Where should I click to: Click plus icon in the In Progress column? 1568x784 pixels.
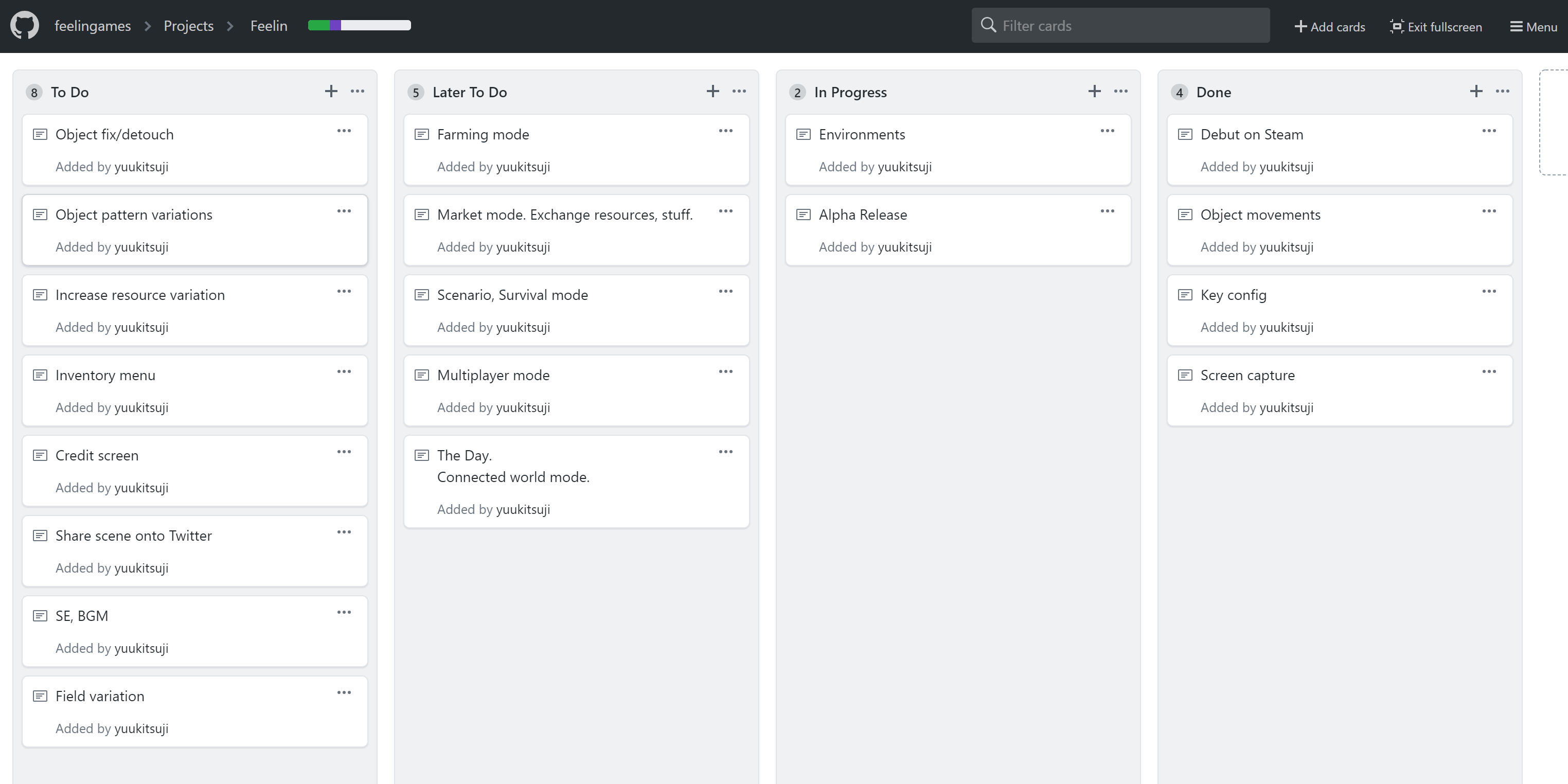[x=1094, y=91]
